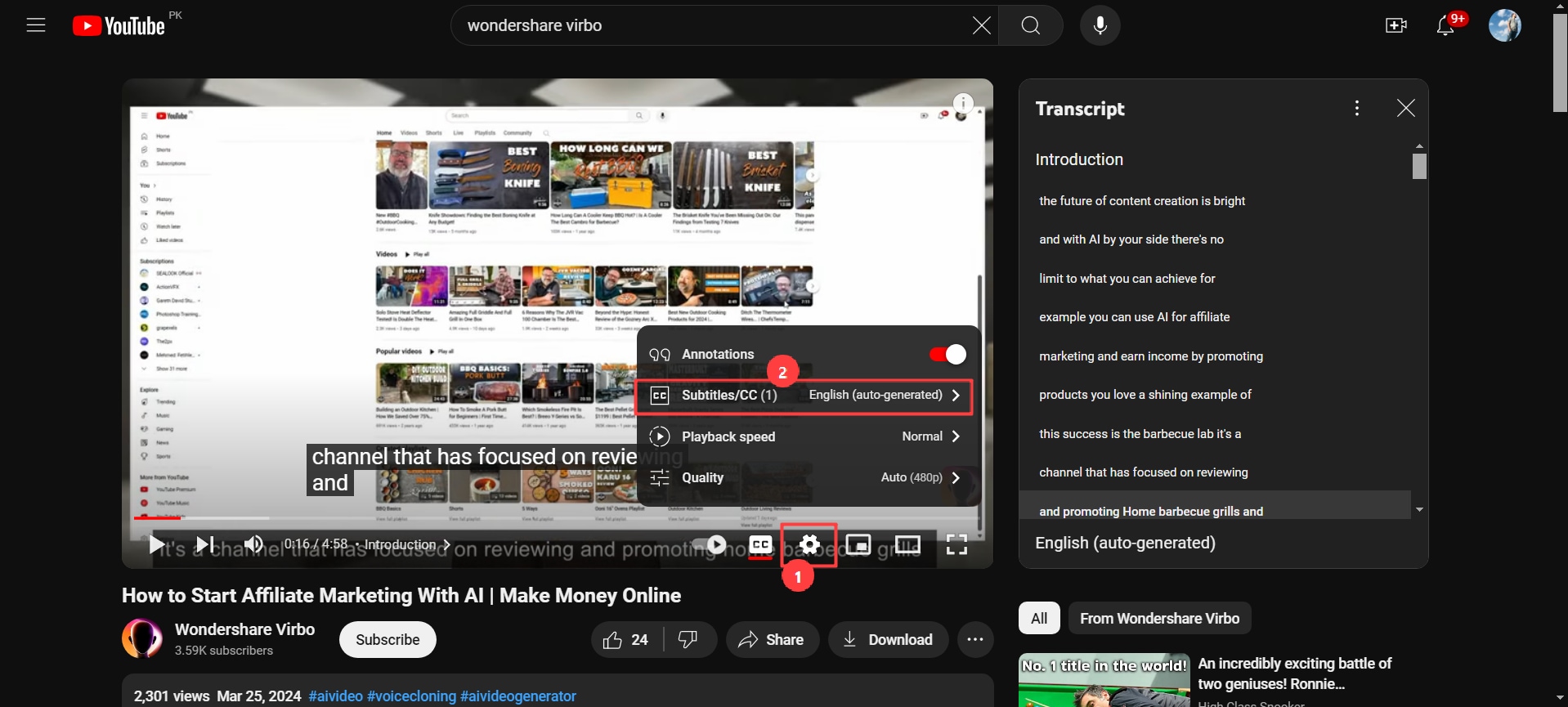1568x707 pixels.
Task: Enter full screen mode
Action: point(956,544)
